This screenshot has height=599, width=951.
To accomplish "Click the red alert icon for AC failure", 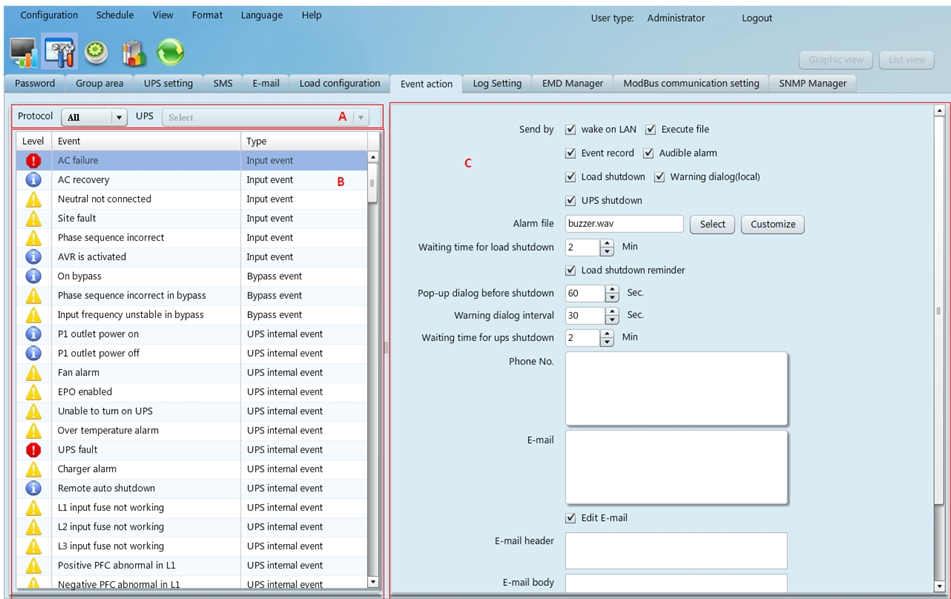I will [33, 161].
